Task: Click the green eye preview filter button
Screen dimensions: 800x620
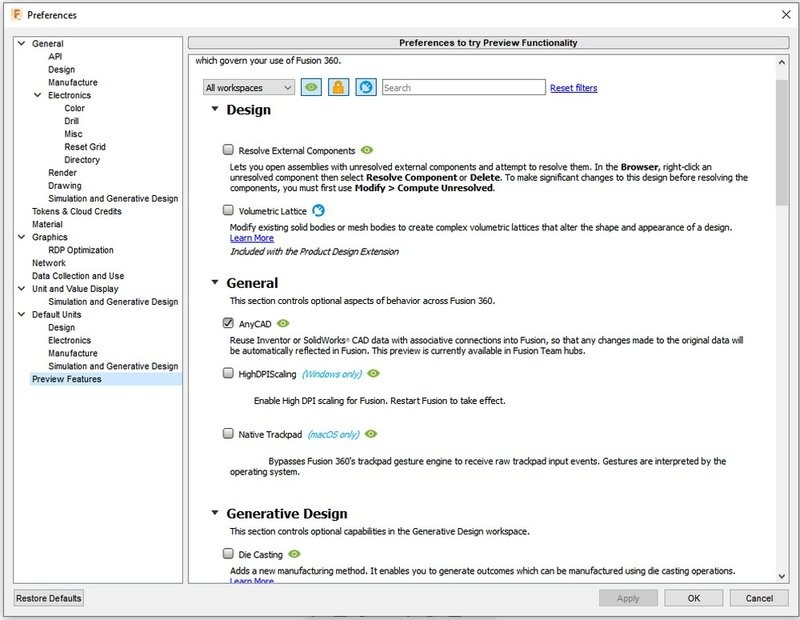Action: click(x=312, y=88)
